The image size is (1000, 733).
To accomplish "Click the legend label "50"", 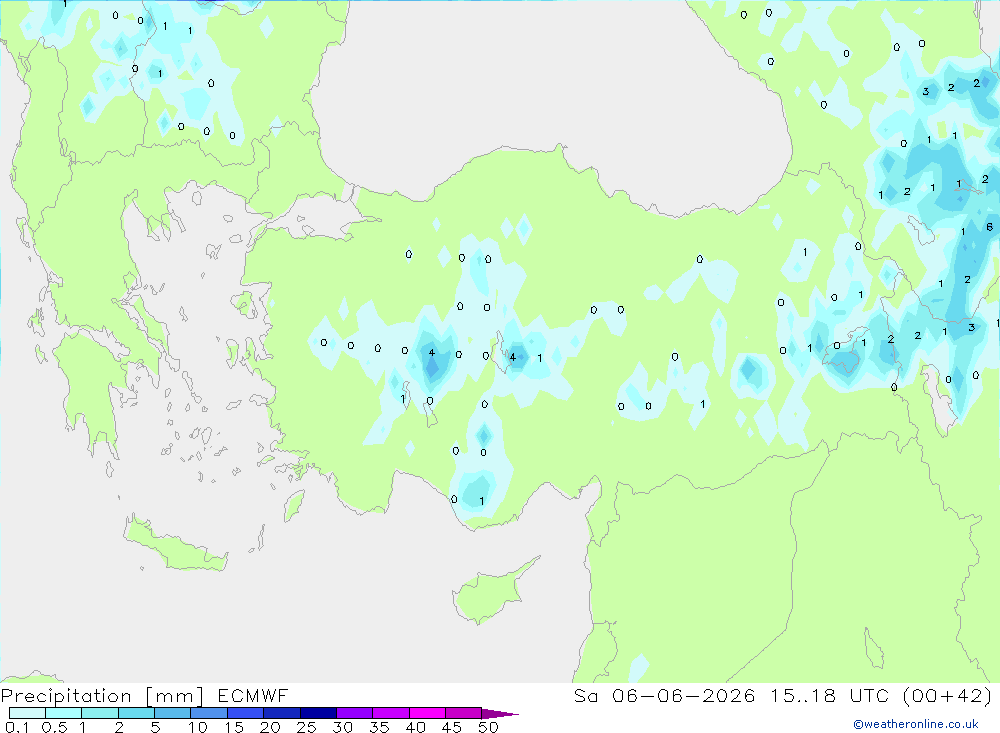I will (x=489, y=727).
